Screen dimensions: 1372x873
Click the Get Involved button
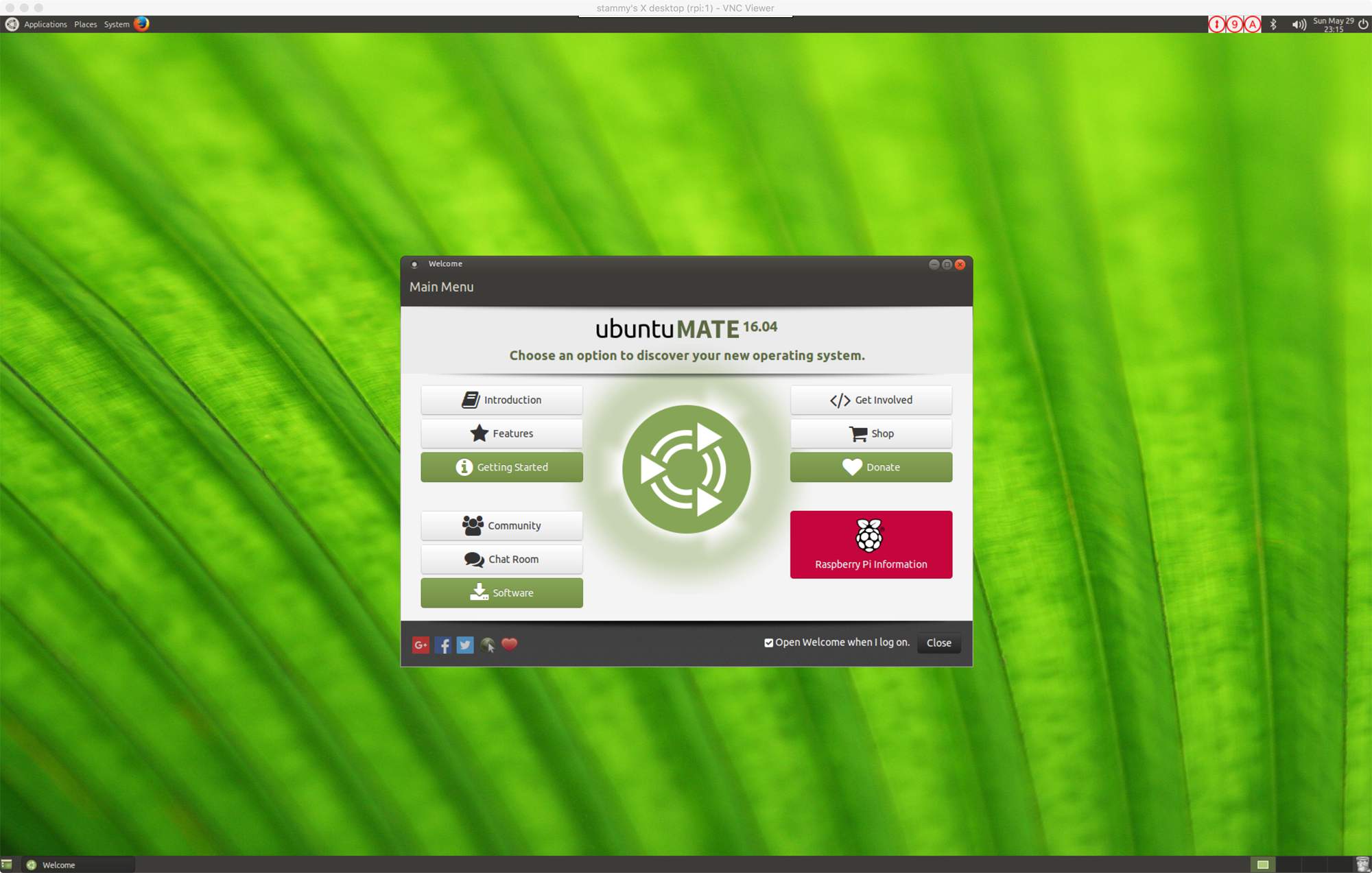871,400
